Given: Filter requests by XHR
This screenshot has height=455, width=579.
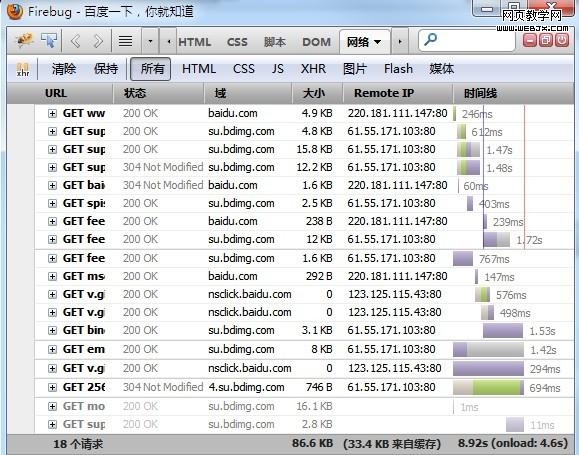Looking at the screenshot, I should click(314, 69).
